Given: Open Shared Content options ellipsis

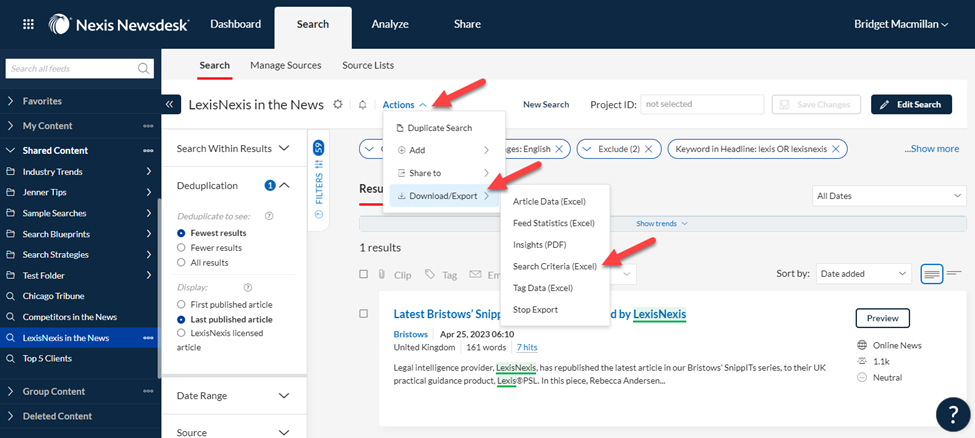Looking at the screenshot, I should click(148, 151).
